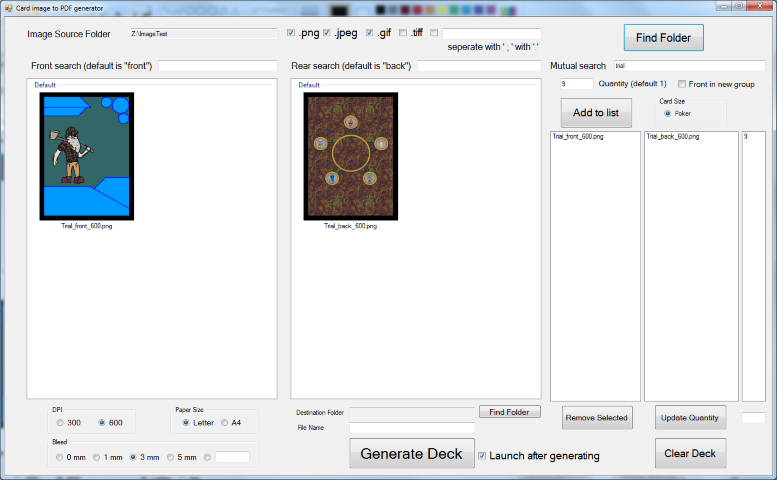
Task: Click the Remove Selected button
Action: (597, 417)
